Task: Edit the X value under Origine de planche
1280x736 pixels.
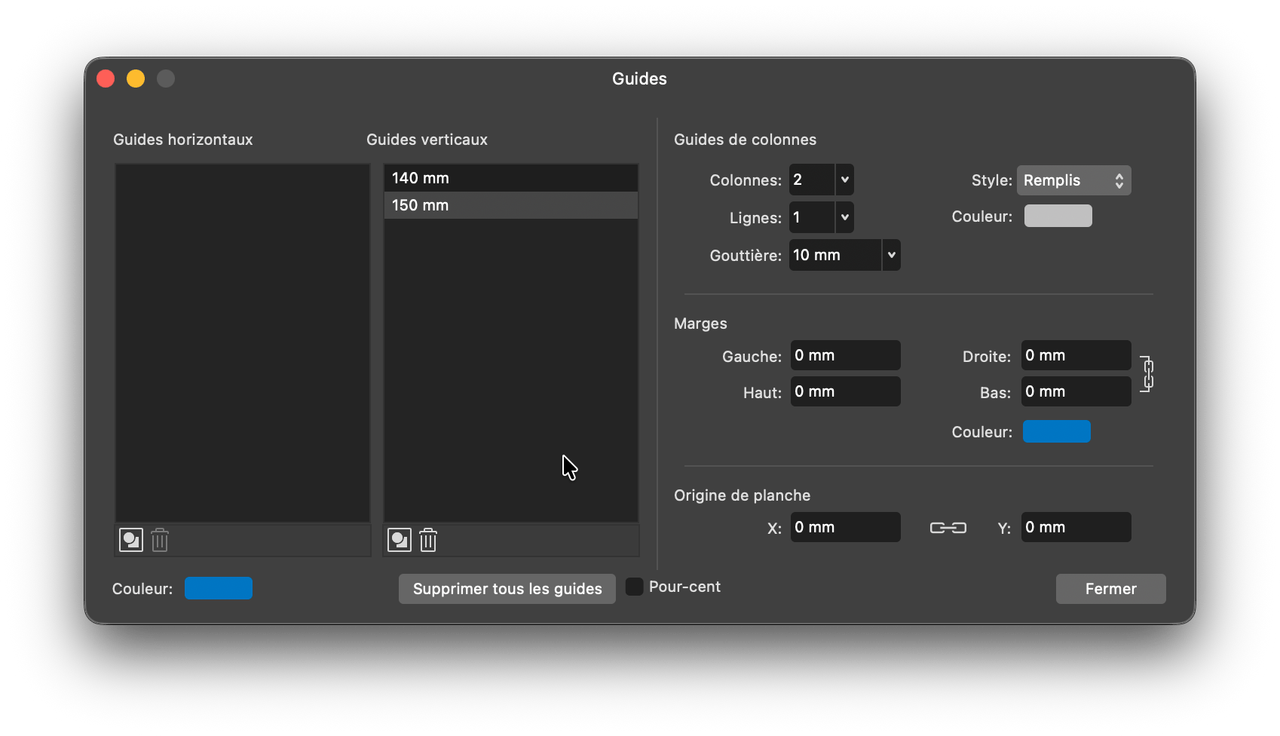Action: coord(845,527)
